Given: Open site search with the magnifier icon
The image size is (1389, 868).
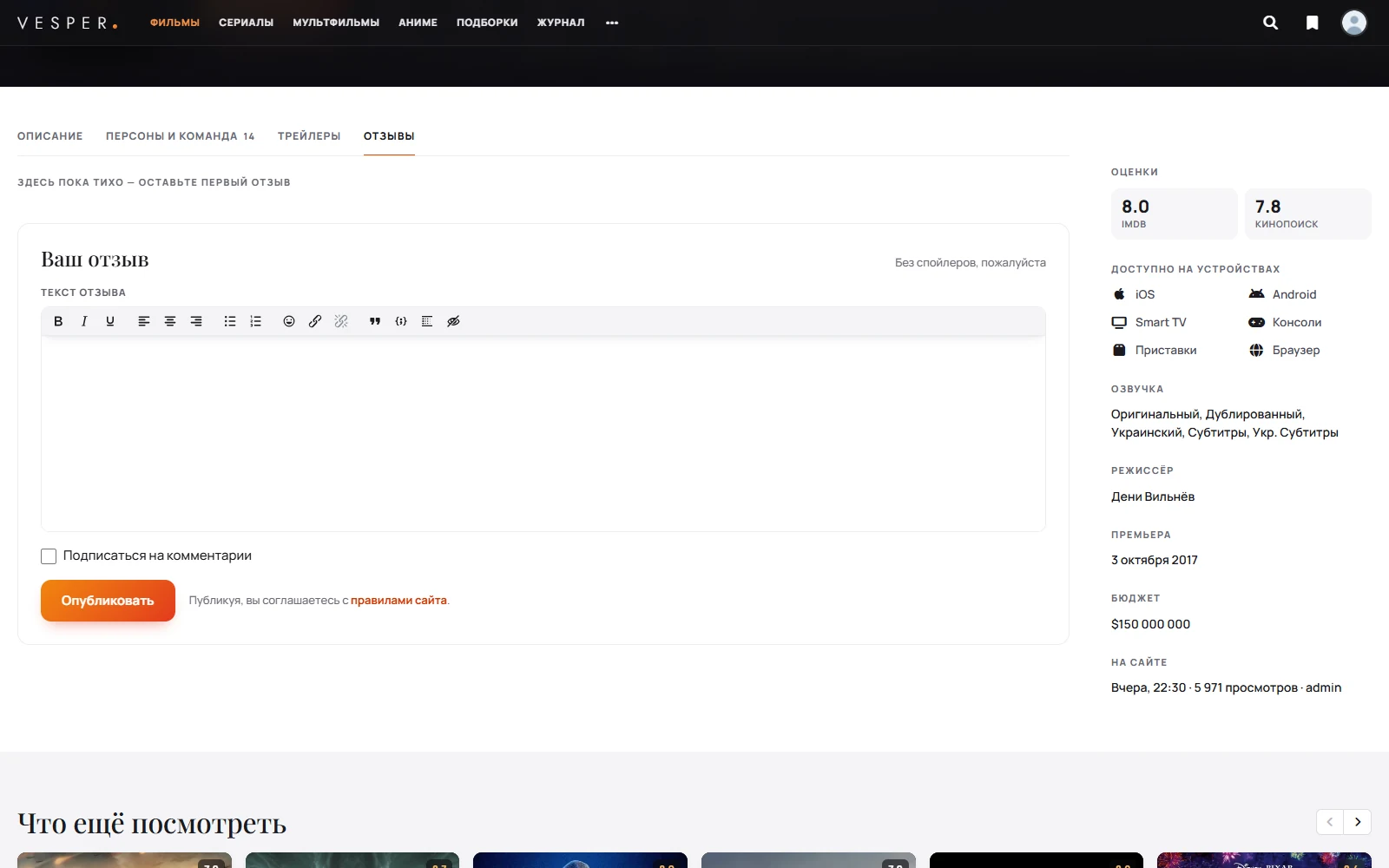Looking at the screenshot, I should pos(1270,23).
